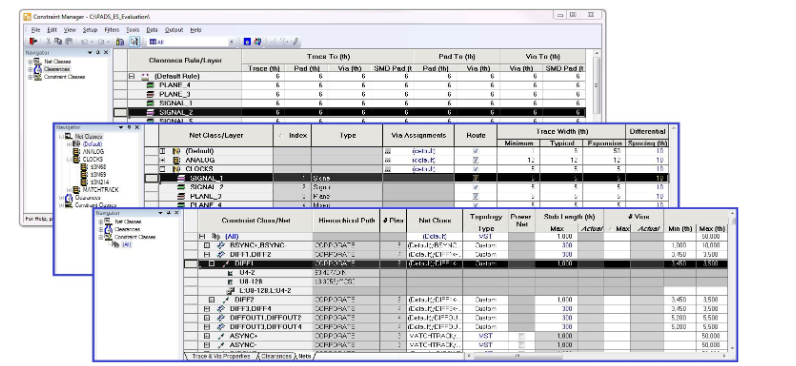The image size is (796, 366).
Task: Click the highlighted cross-probe toolbar icon
Action: 134,42
